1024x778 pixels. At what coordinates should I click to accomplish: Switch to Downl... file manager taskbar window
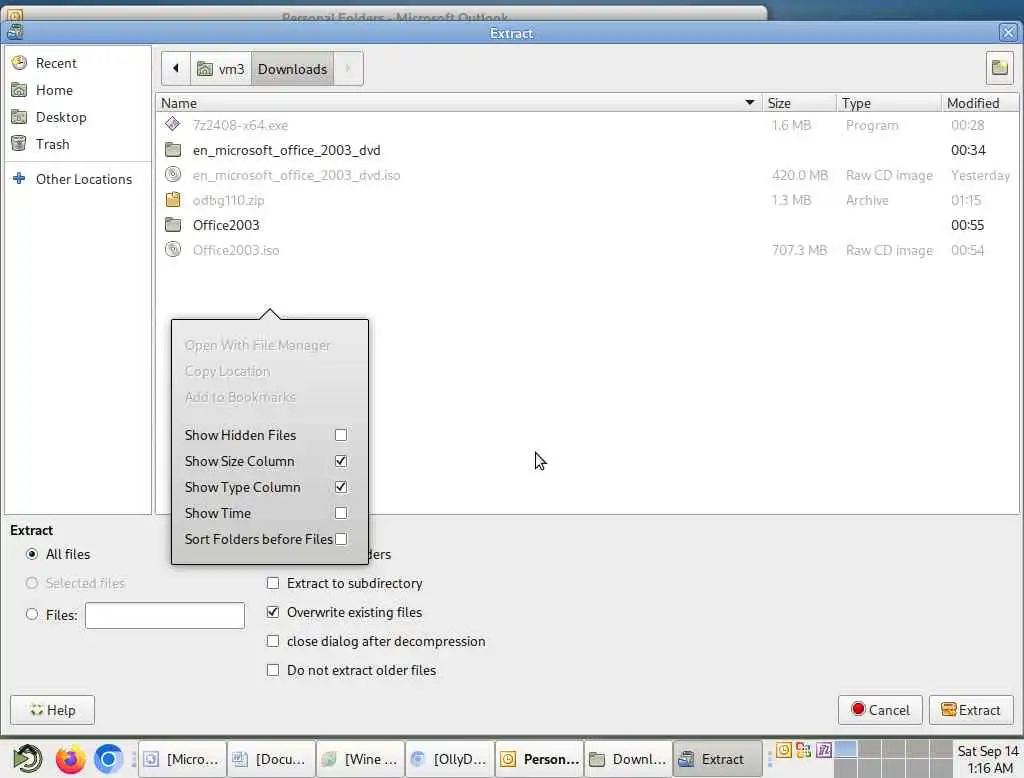[x=628, y=759]
